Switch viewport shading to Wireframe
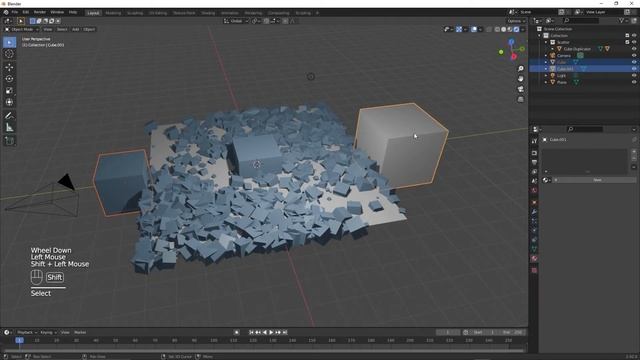The height and width of the screenshot is (360, 640). click(497, 29)
